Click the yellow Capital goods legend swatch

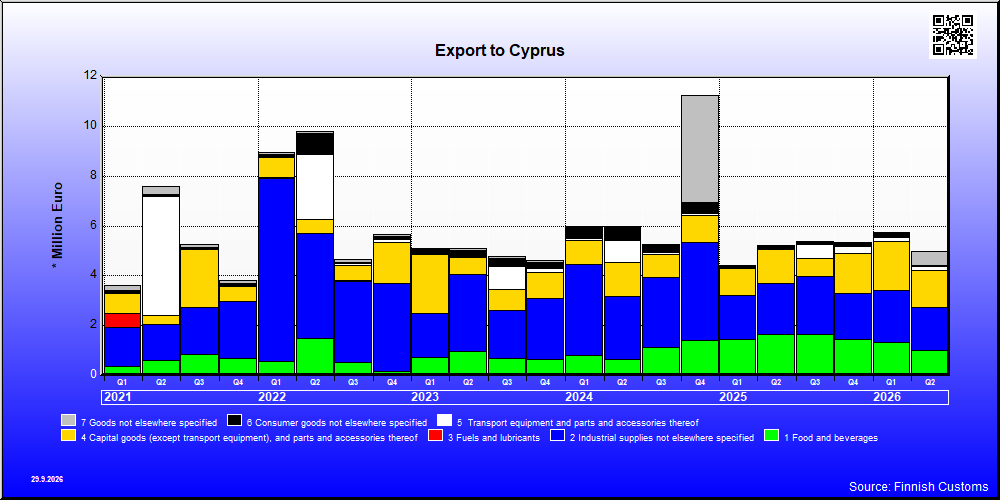point(68,436)
